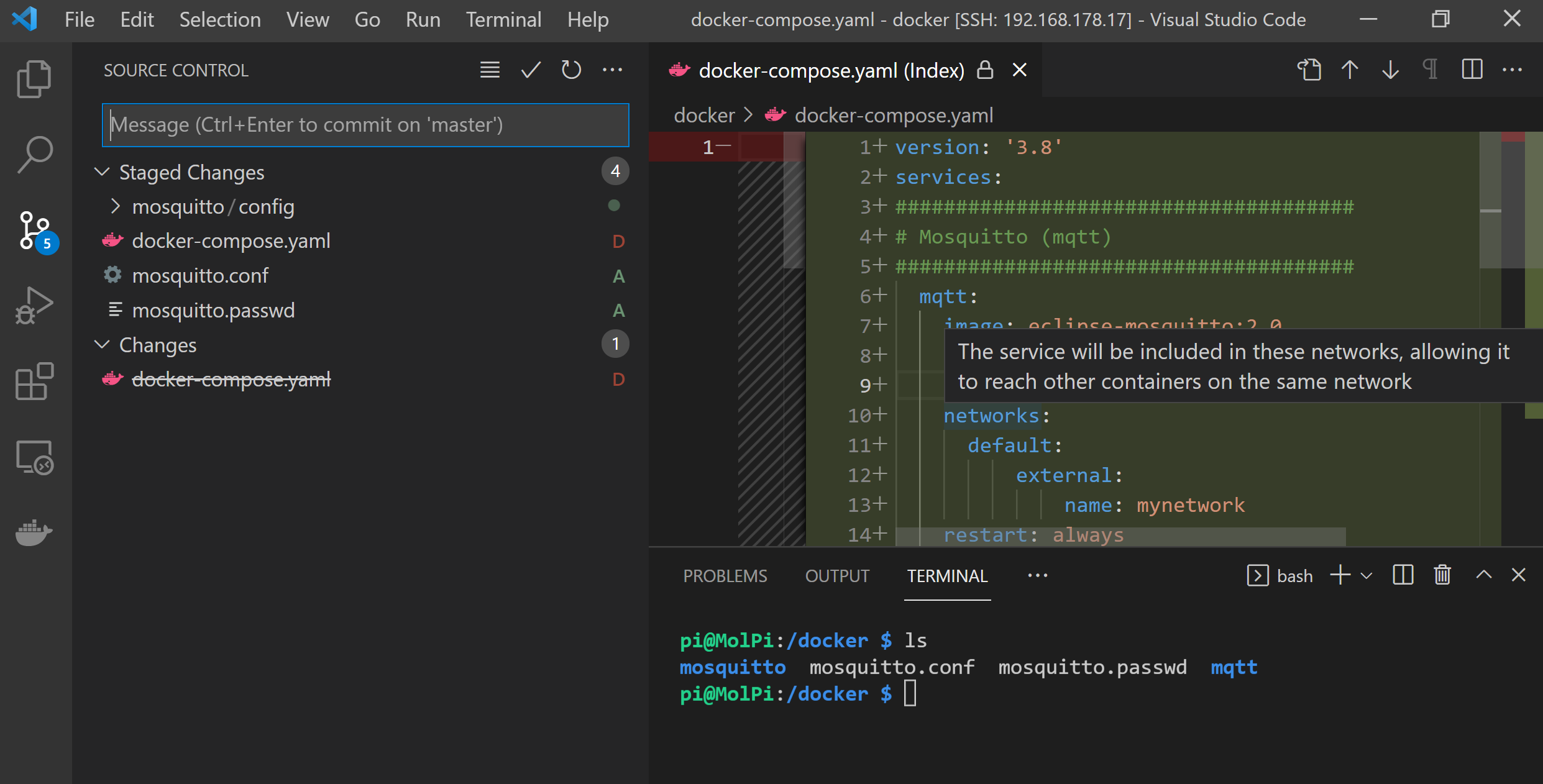Screen dimensions: 1543x784
Task: Collapse the Staged Changes section
Action: coord(102,172)
